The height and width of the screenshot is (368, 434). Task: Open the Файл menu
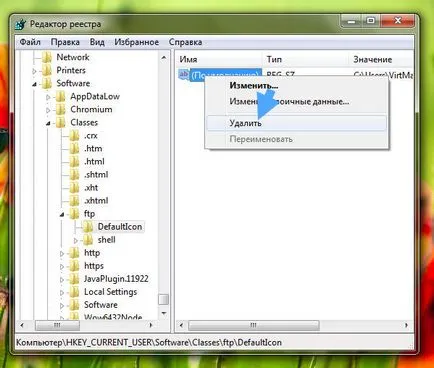[30, 42]
